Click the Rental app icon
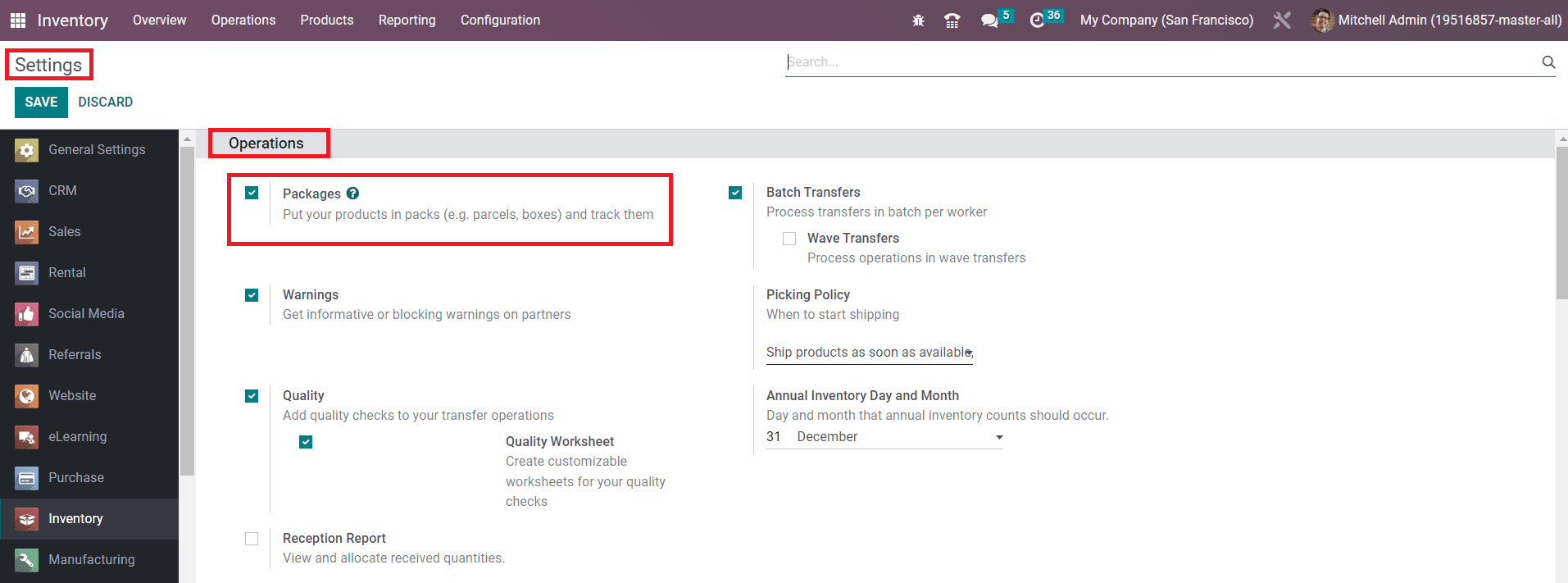The width and height of the screenshot is (1568, 583). tap(26, 273)
